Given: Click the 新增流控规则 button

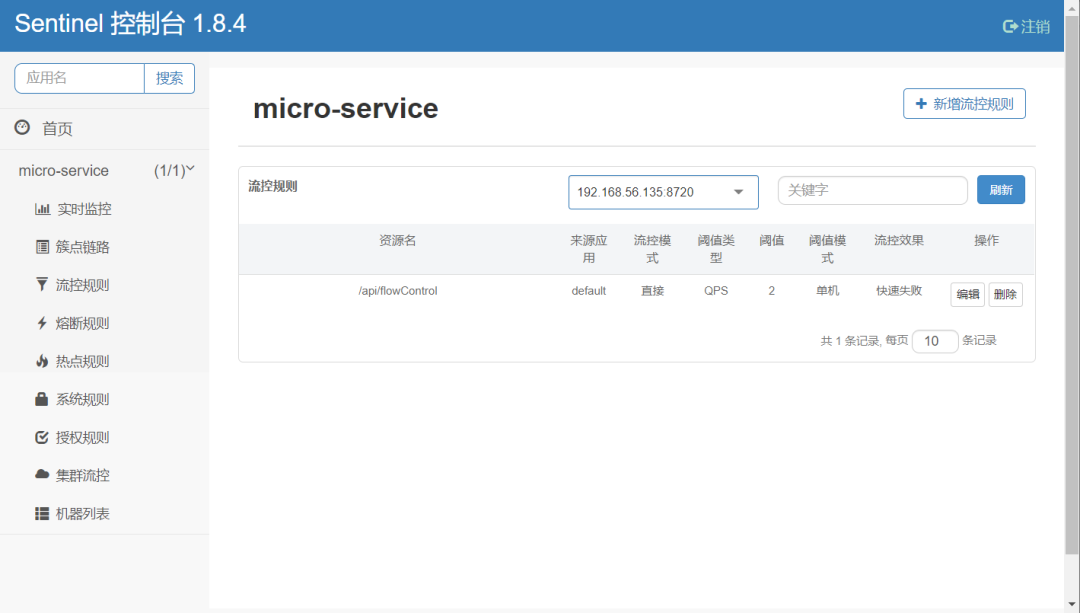Looking at the screenshot, I should point(964,104).
